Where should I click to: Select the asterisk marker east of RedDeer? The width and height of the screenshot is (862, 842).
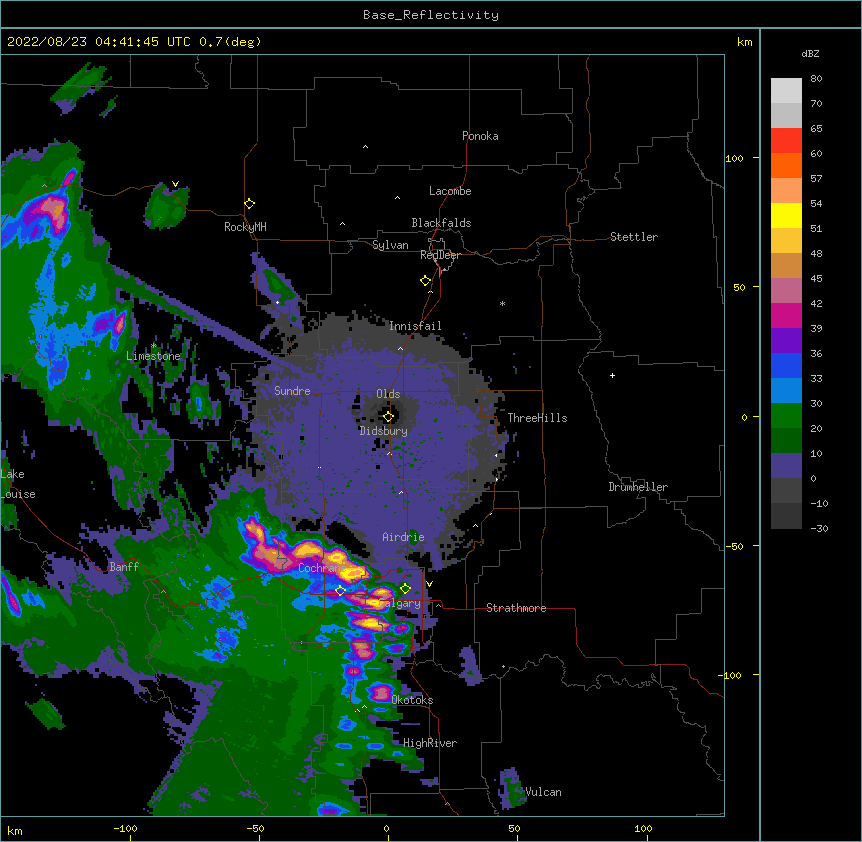pos(502,304)
